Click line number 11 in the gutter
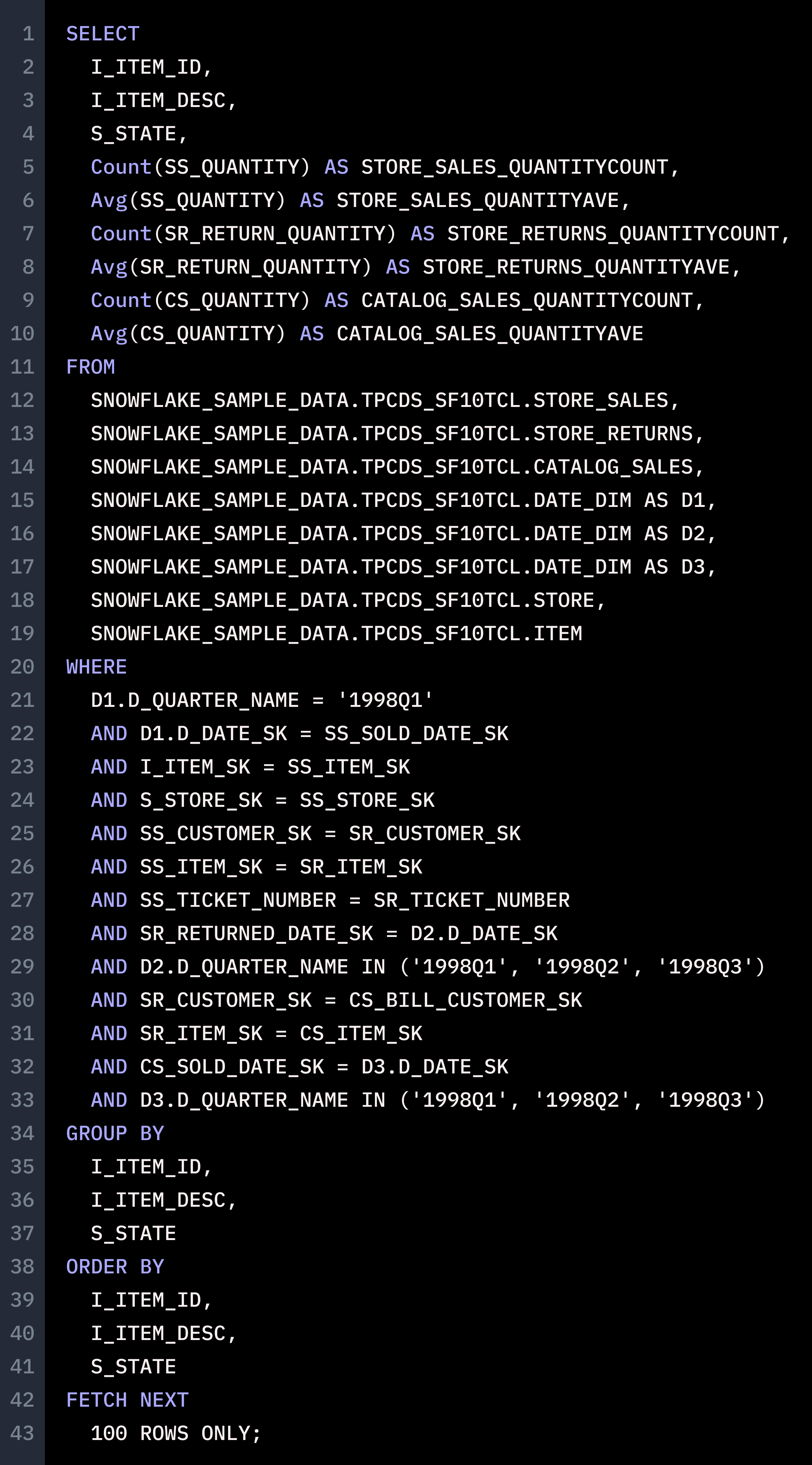The image size is (812, 1465). click(22, 367)
